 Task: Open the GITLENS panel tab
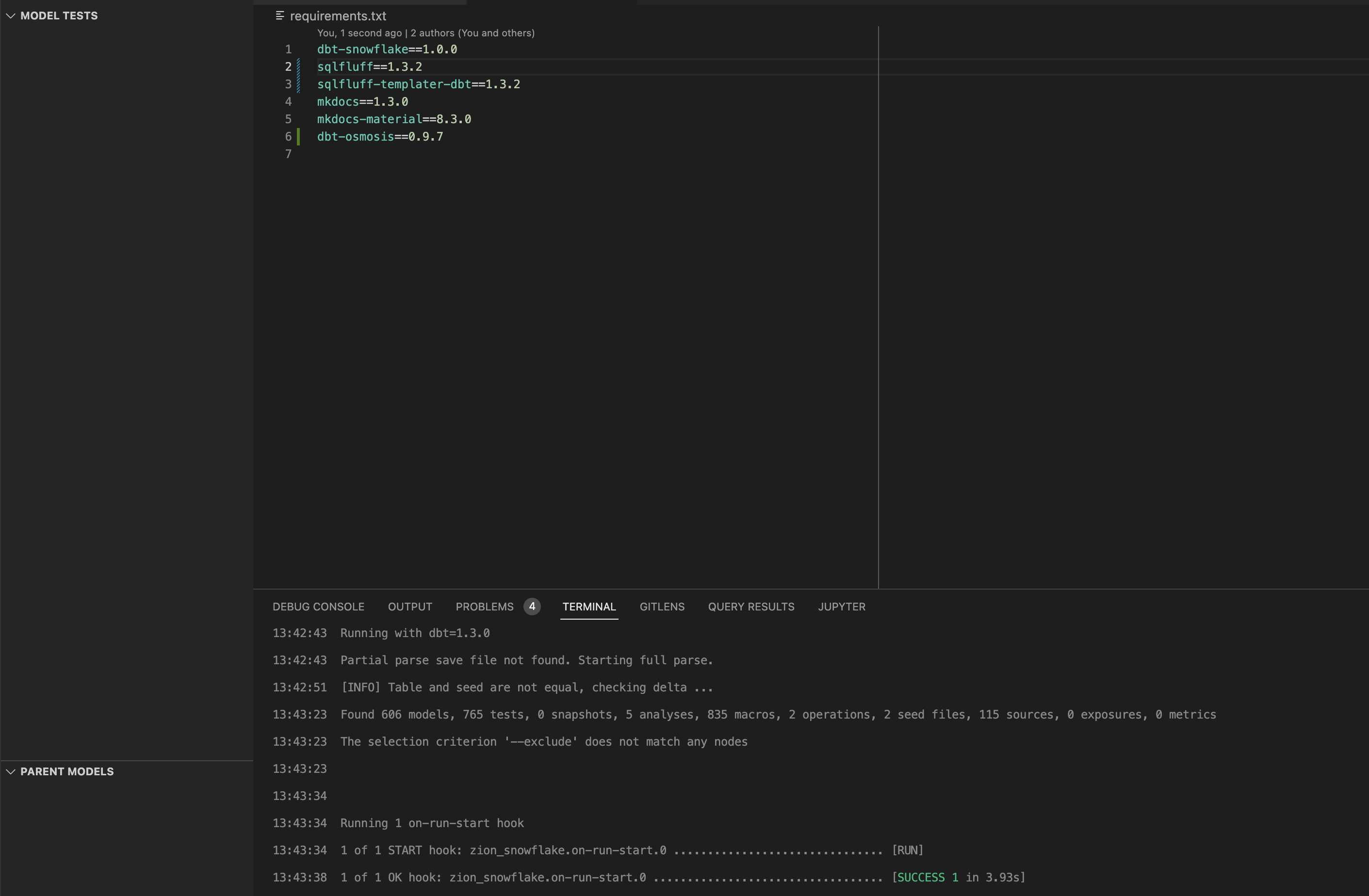pos(662,607)
